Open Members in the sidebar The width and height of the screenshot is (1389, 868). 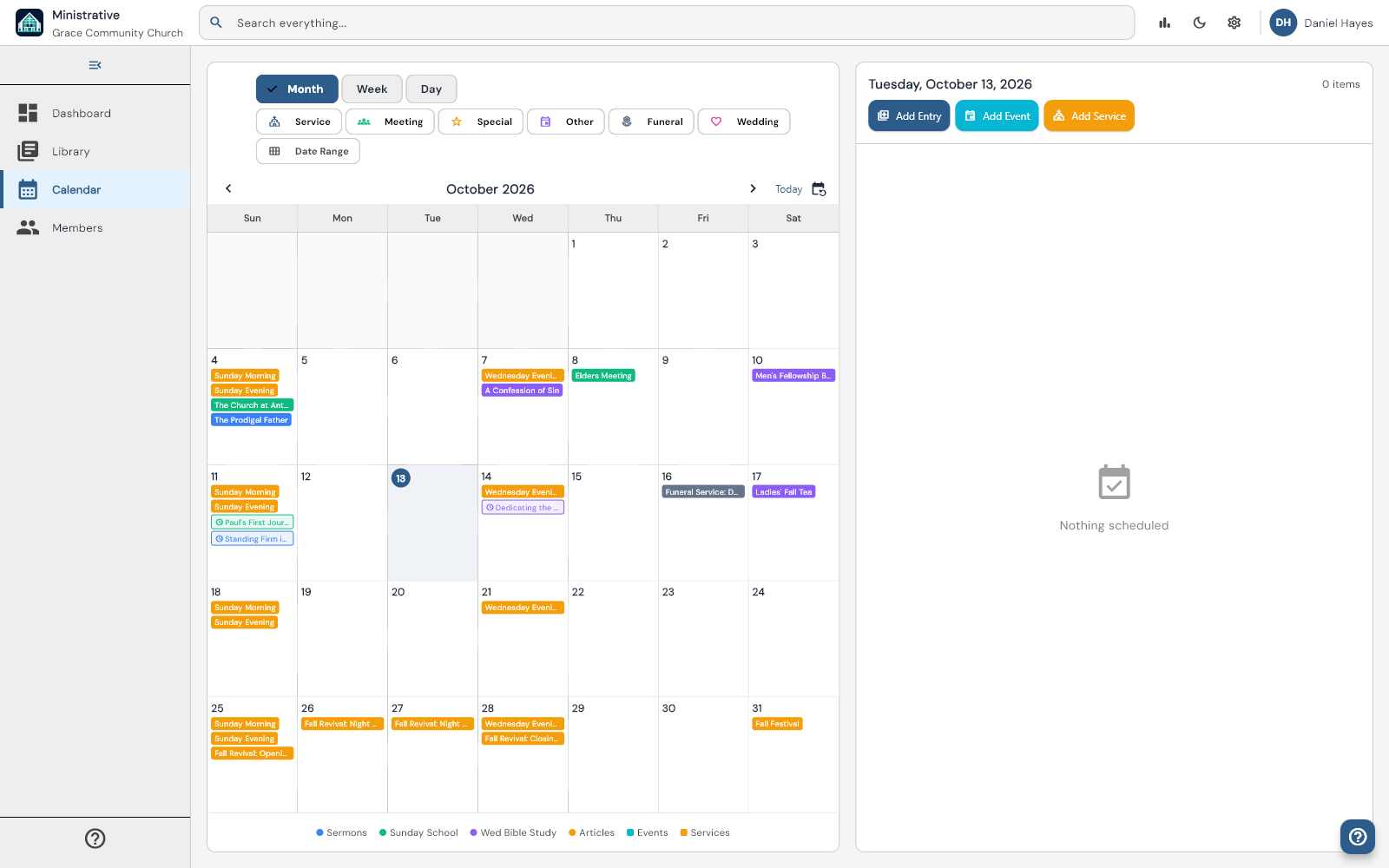[x=95, y=227]
